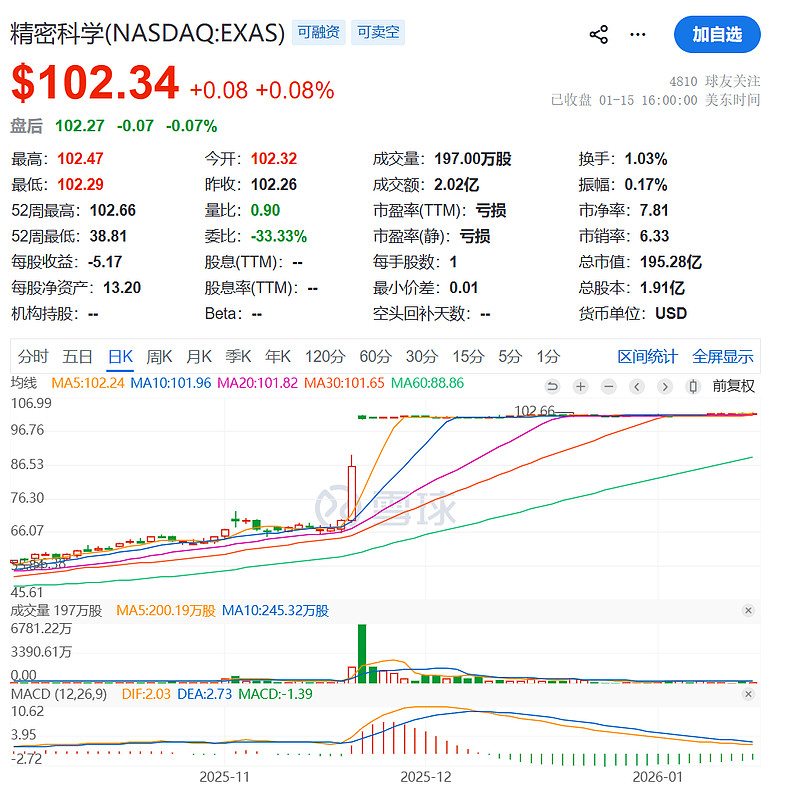This screenshot has height=795, width=800.
Task: Switch to the 1分 interval tab
Action: 548,356
